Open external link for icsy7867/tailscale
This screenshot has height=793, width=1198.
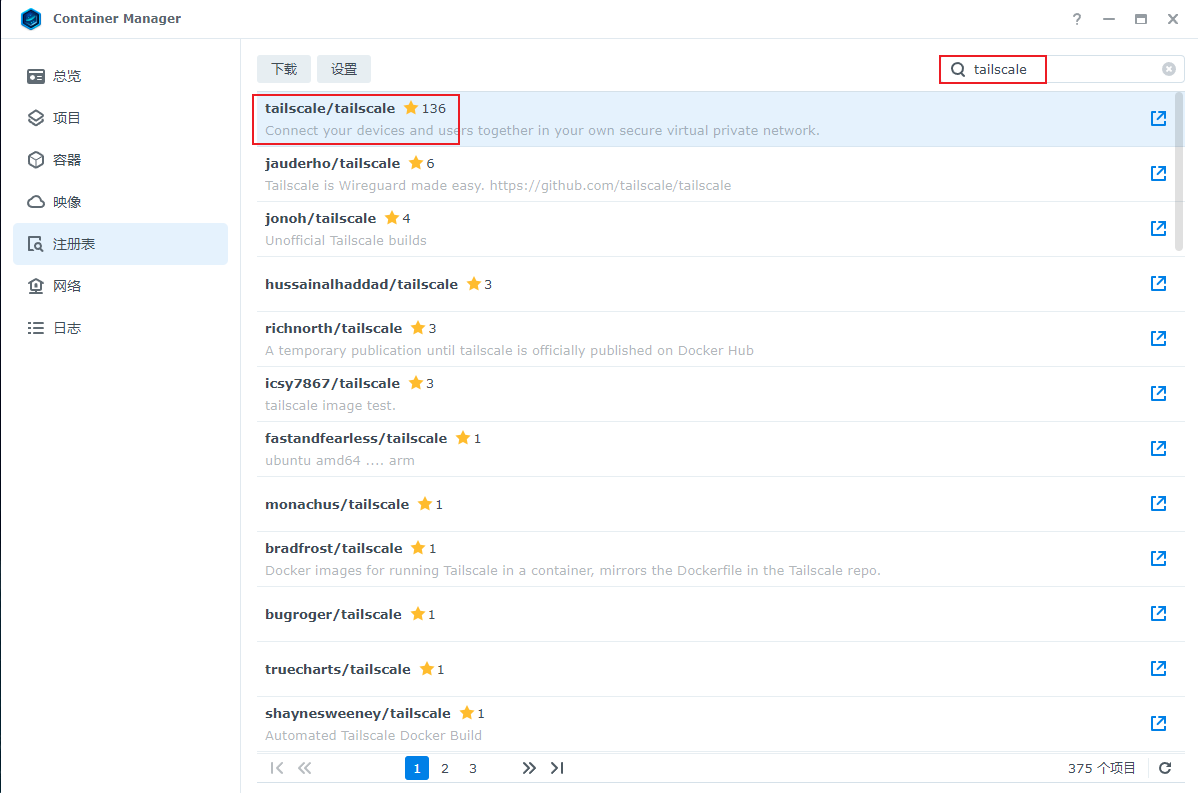click(1158, 393)
